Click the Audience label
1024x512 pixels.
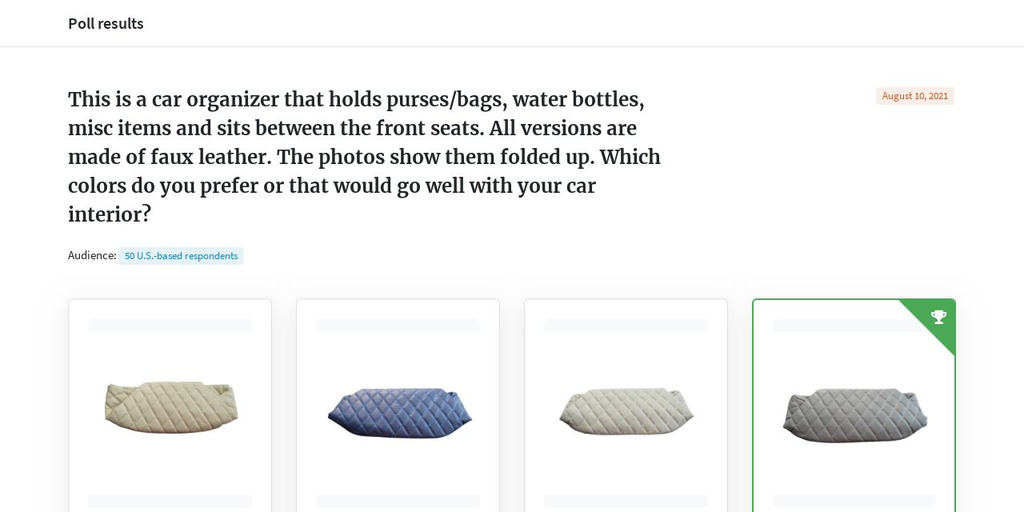click(x=92, y=255)
